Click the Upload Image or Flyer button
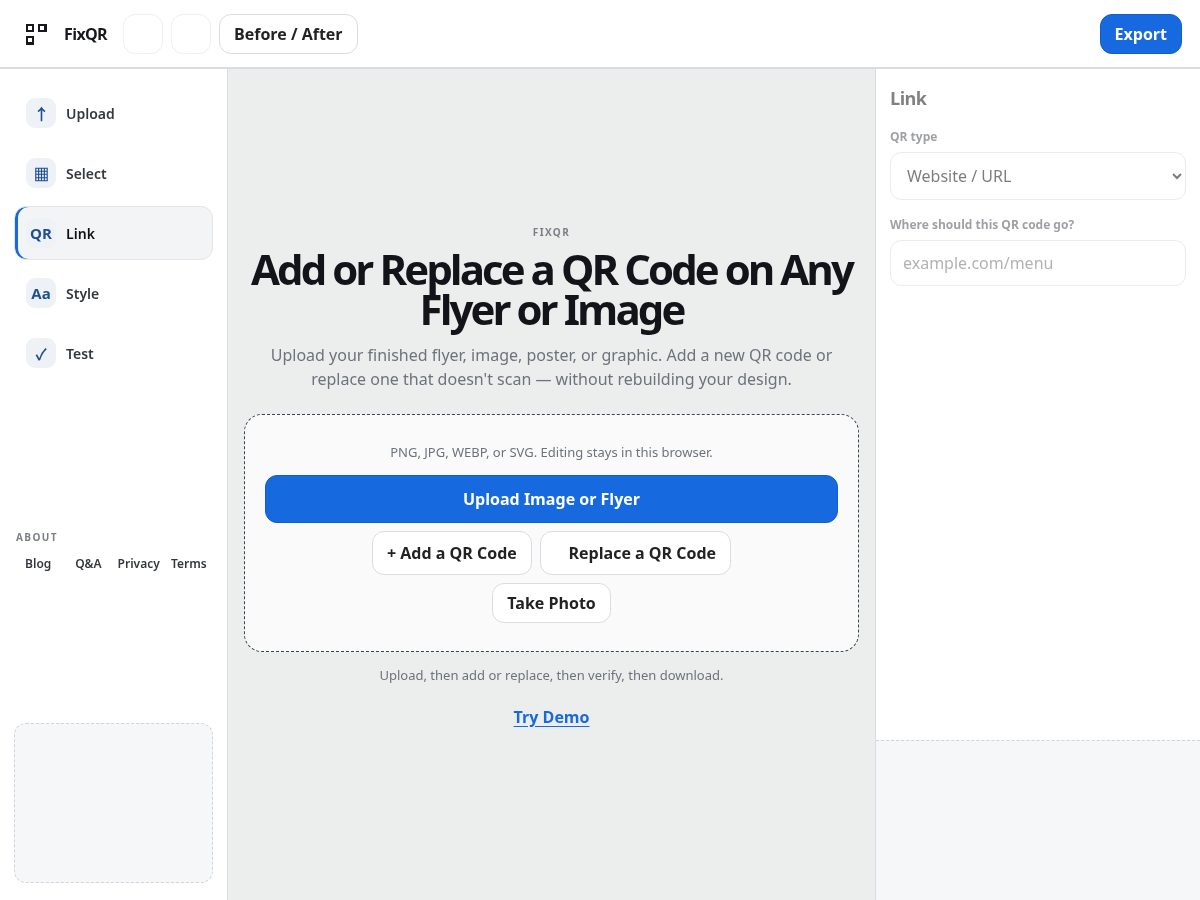 551,499
